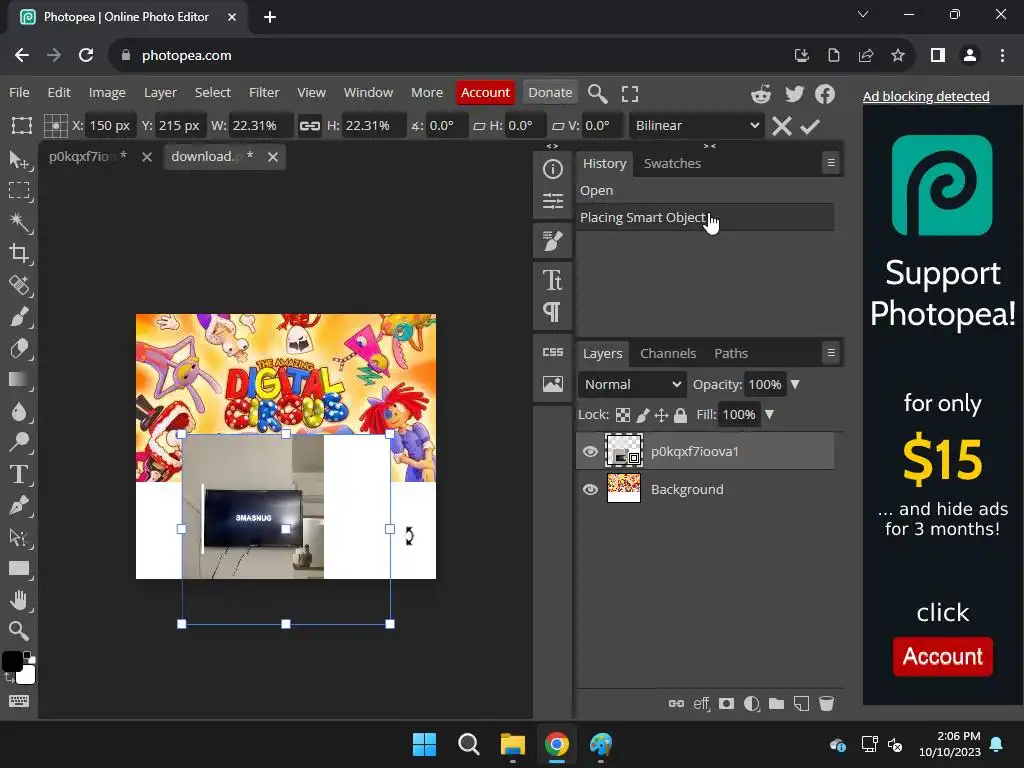Hide the p0kqxf7ioova1 layer
The width and height of the screenshot is (1024, 768).
tap(590, 451)
